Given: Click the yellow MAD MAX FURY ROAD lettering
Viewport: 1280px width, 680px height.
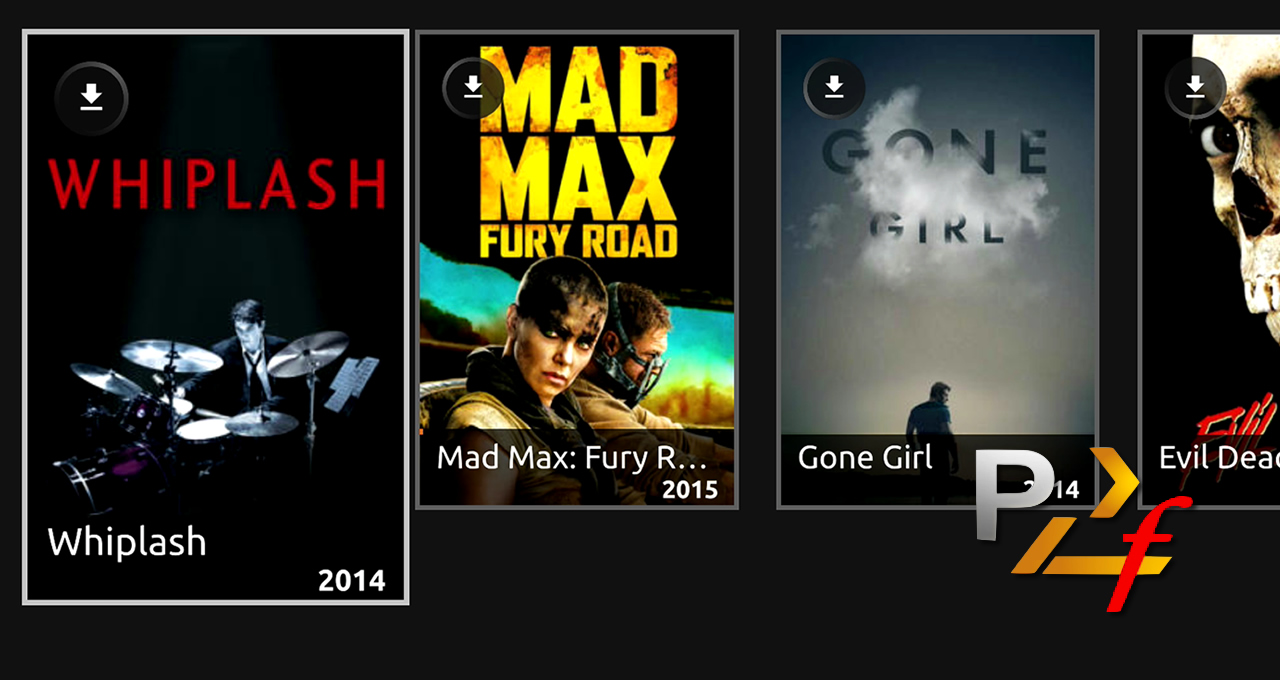Looking at the screenshot, I should point(577,152).
